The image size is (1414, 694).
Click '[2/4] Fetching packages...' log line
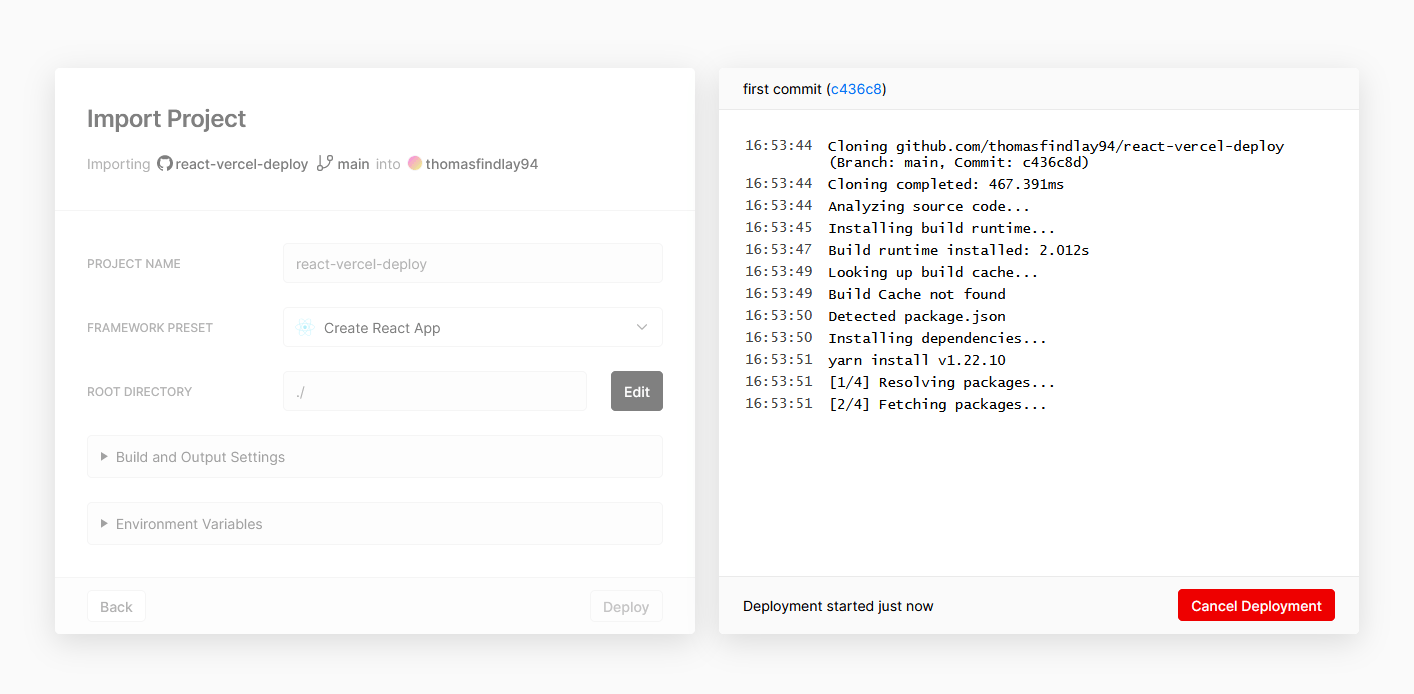tap(938, 404)
